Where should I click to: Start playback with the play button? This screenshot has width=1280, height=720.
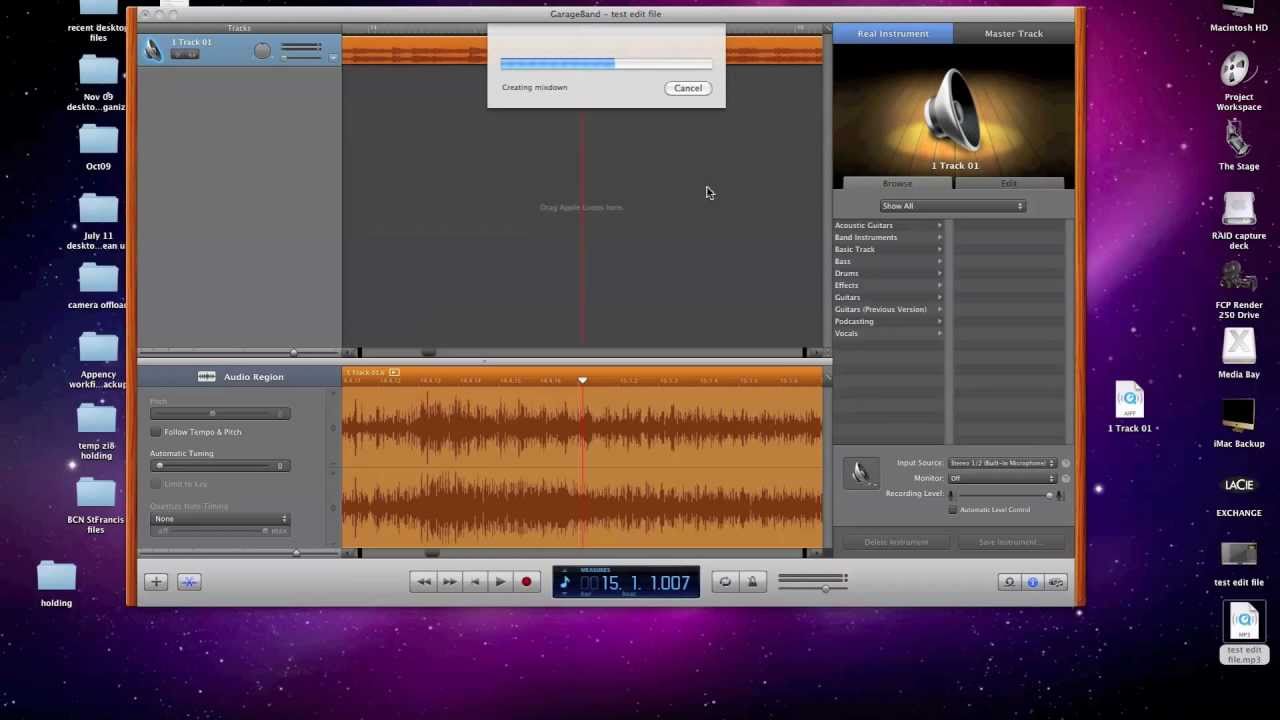[x=501, y=582]
